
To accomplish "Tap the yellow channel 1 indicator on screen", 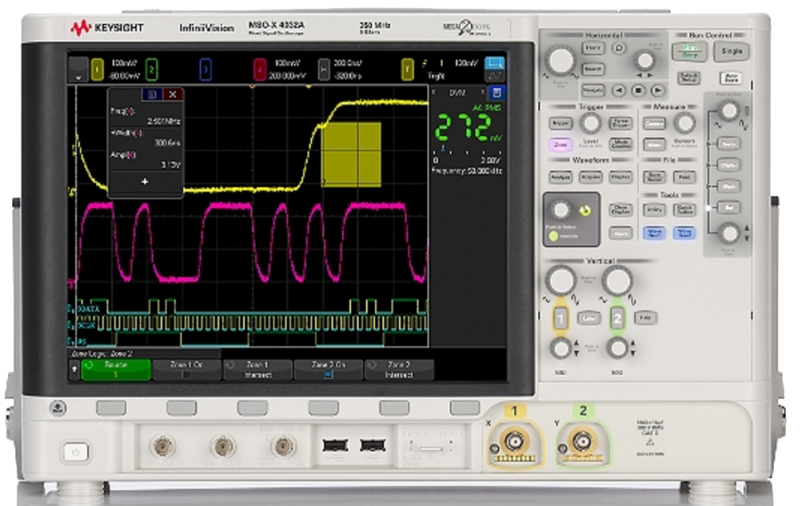I will (97, 69).
